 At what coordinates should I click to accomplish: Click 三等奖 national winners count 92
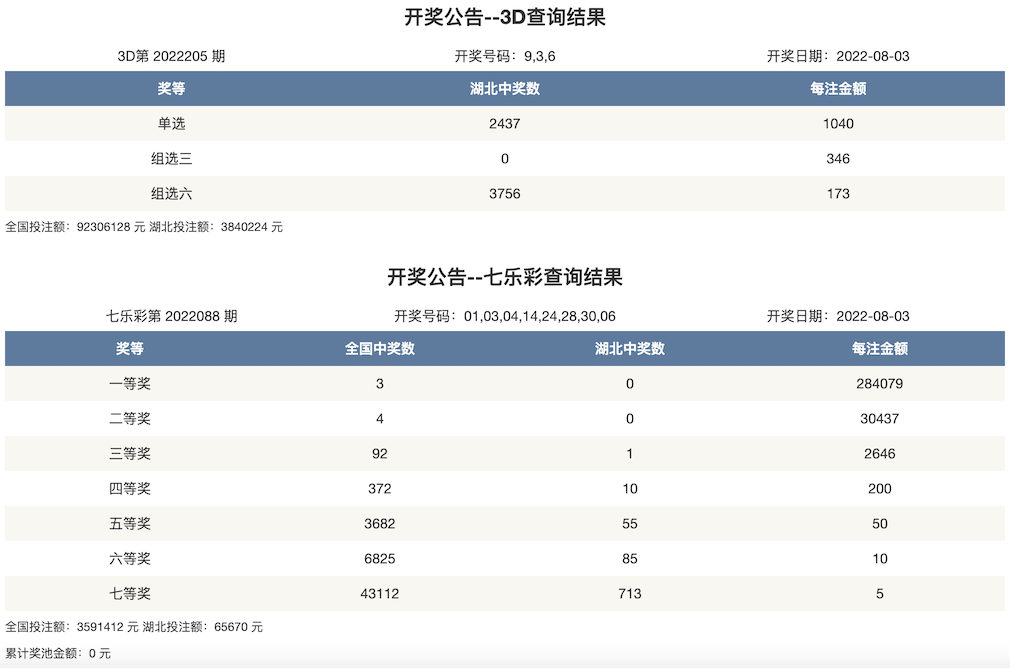[x=379, y=453]
